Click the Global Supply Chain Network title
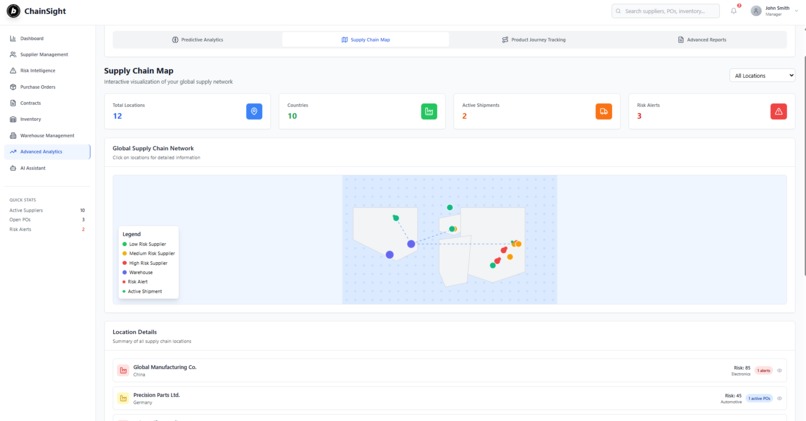The width and height of the screenshot is (806, 421). (153, 148)
